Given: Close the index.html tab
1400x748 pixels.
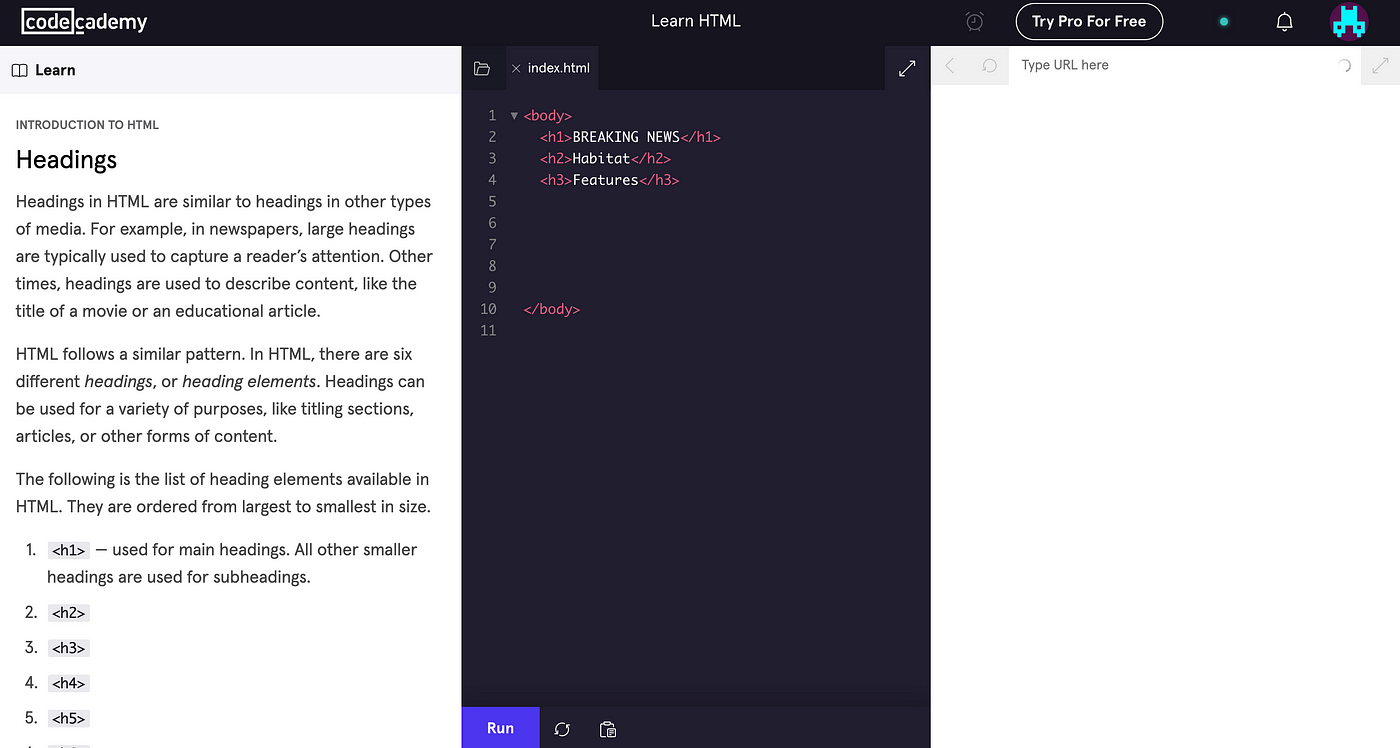Looking at the screenshot, I should (x=516, y=68).
